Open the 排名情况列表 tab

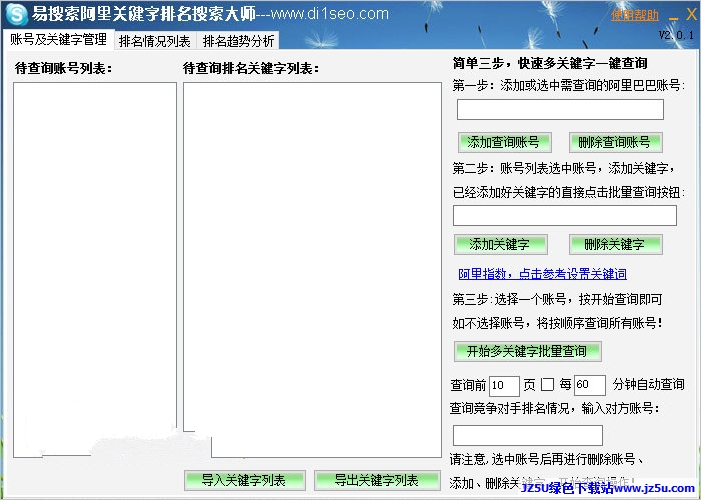[x=155, y=41]
